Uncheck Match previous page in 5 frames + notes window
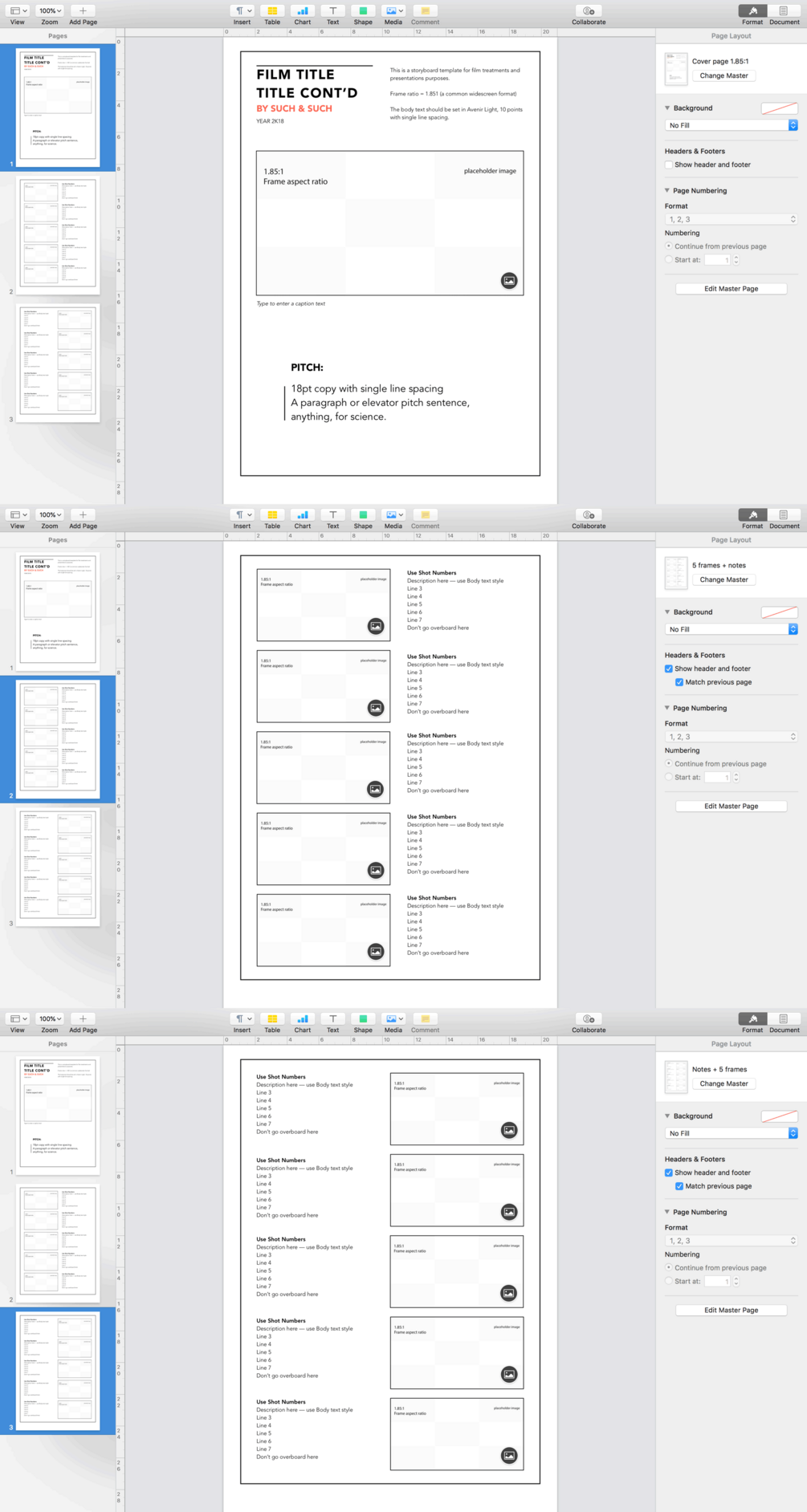Image resolution: width=807 pixels, height=1512 pixels. [x=679, y=682]
